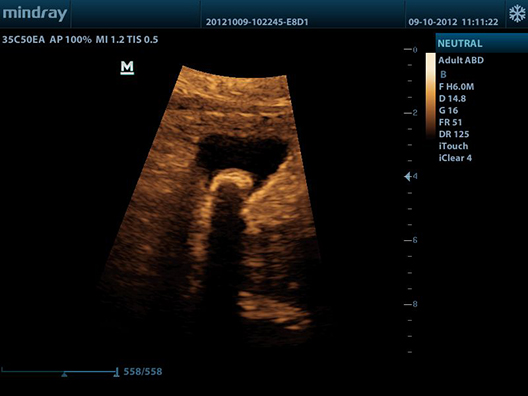Click the grayscale tint color bar

coord(430,96)
